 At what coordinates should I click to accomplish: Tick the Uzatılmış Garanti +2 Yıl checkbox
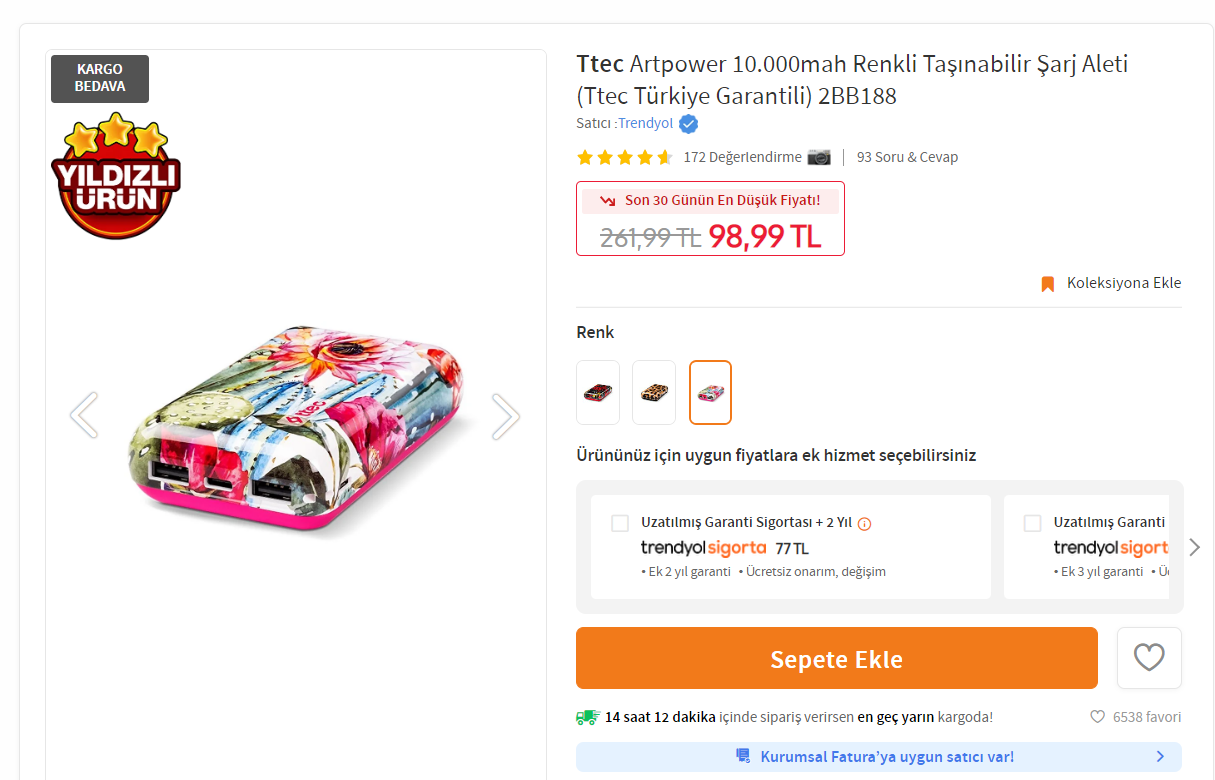coord(620,523)
